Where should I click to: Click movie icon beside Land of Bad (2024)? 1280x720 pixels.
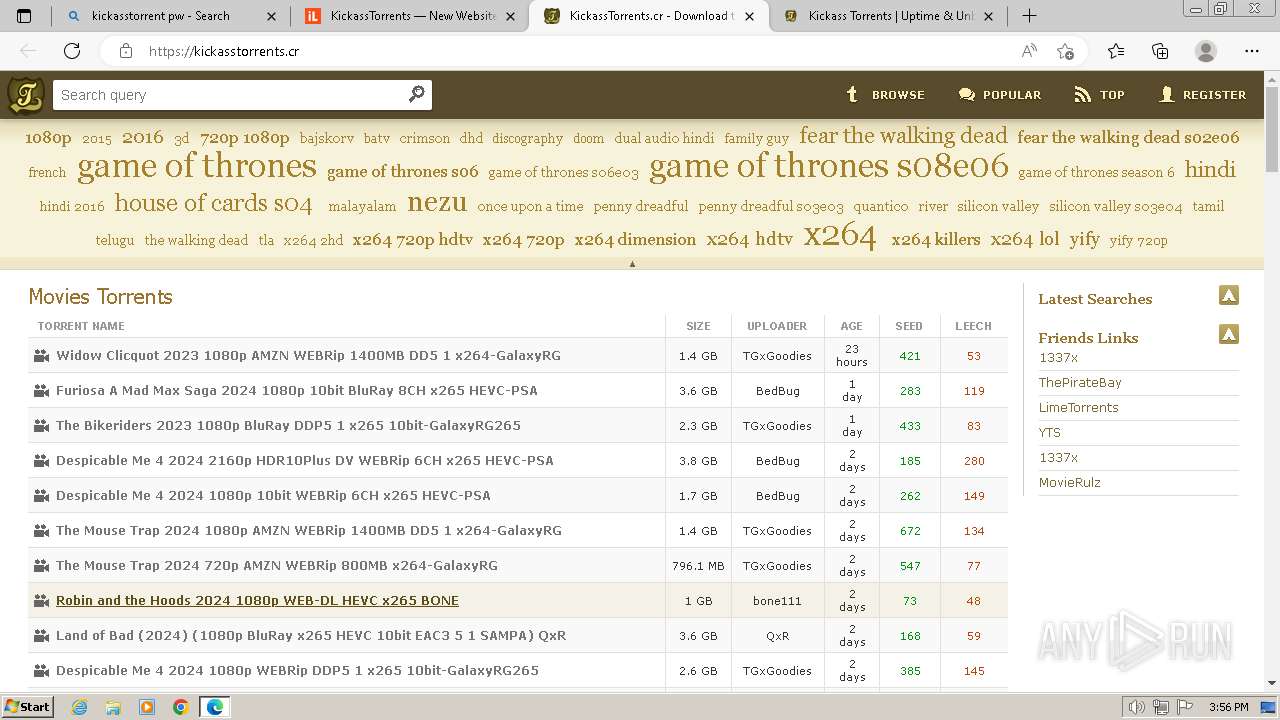(x=41, y=635)
